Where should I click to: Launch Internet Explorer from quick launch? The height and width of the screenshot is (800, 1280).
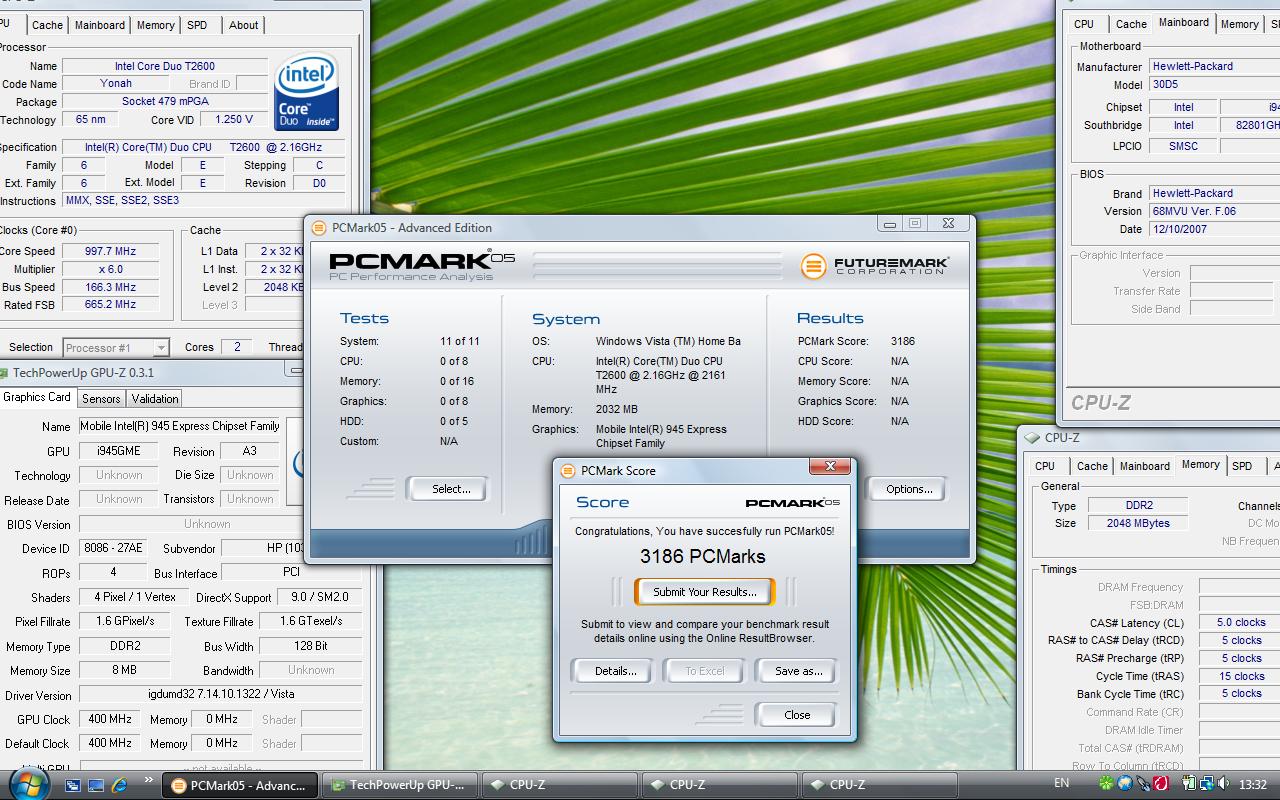coord(120,785)
